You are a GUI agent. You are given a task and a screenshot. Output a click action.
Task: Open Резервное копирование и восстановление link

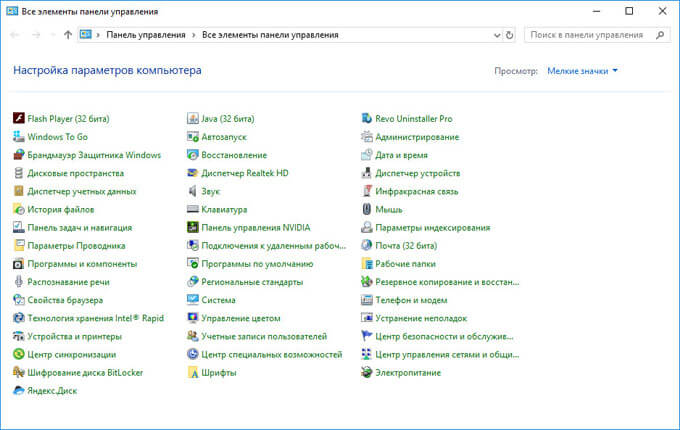pyautogui.click(x=447, y=282)
